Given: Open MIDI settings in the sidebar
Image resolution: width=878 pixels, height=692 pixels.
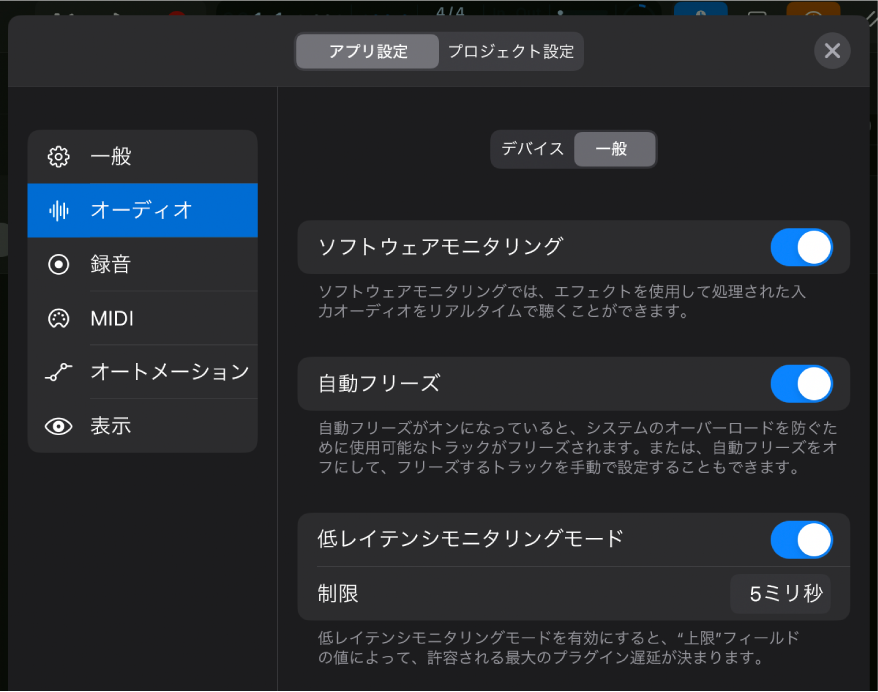Looking at the screenshot, I should pyautogui.click(x=143, y=319).
